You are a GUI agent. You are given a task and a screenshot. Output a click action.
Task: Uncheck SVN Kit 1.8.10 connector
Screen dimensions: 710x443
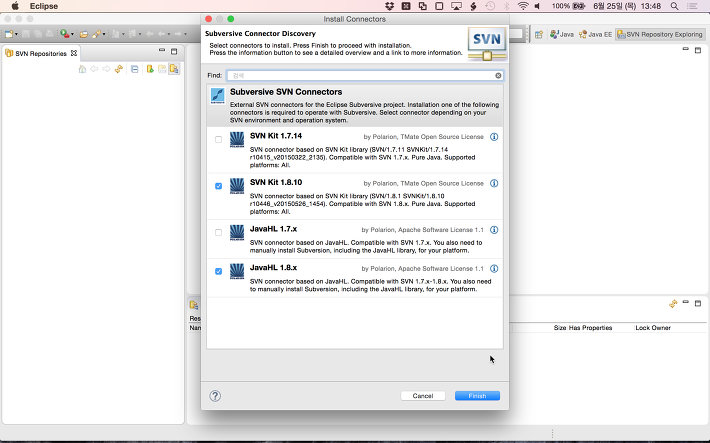218,186
